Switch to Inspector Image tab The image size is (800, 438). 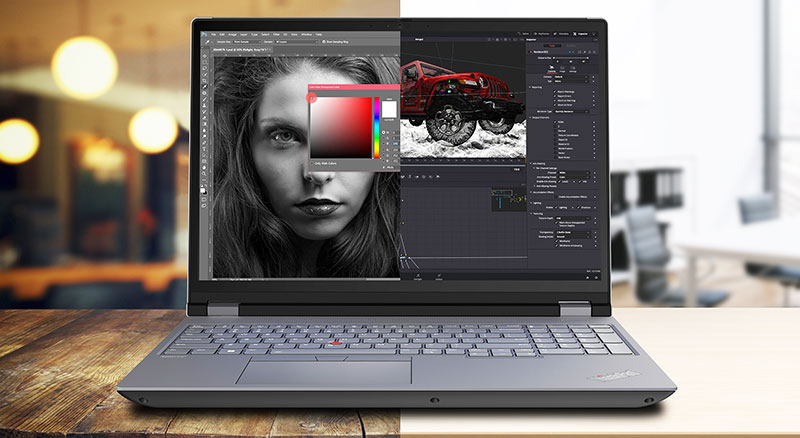[x=562, y=69]
